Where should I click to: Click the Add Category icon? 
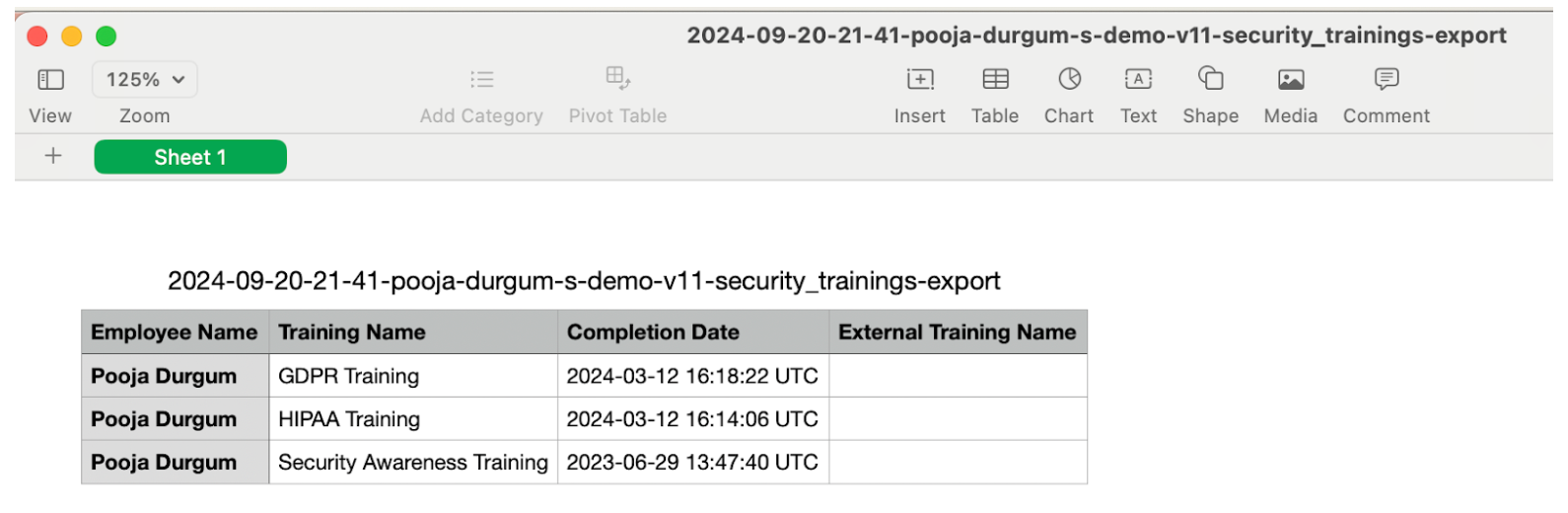481,79
